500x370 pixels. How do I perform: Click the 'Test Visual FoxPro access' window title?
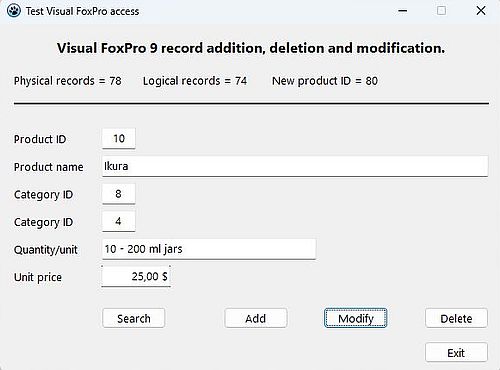point(82,11)
